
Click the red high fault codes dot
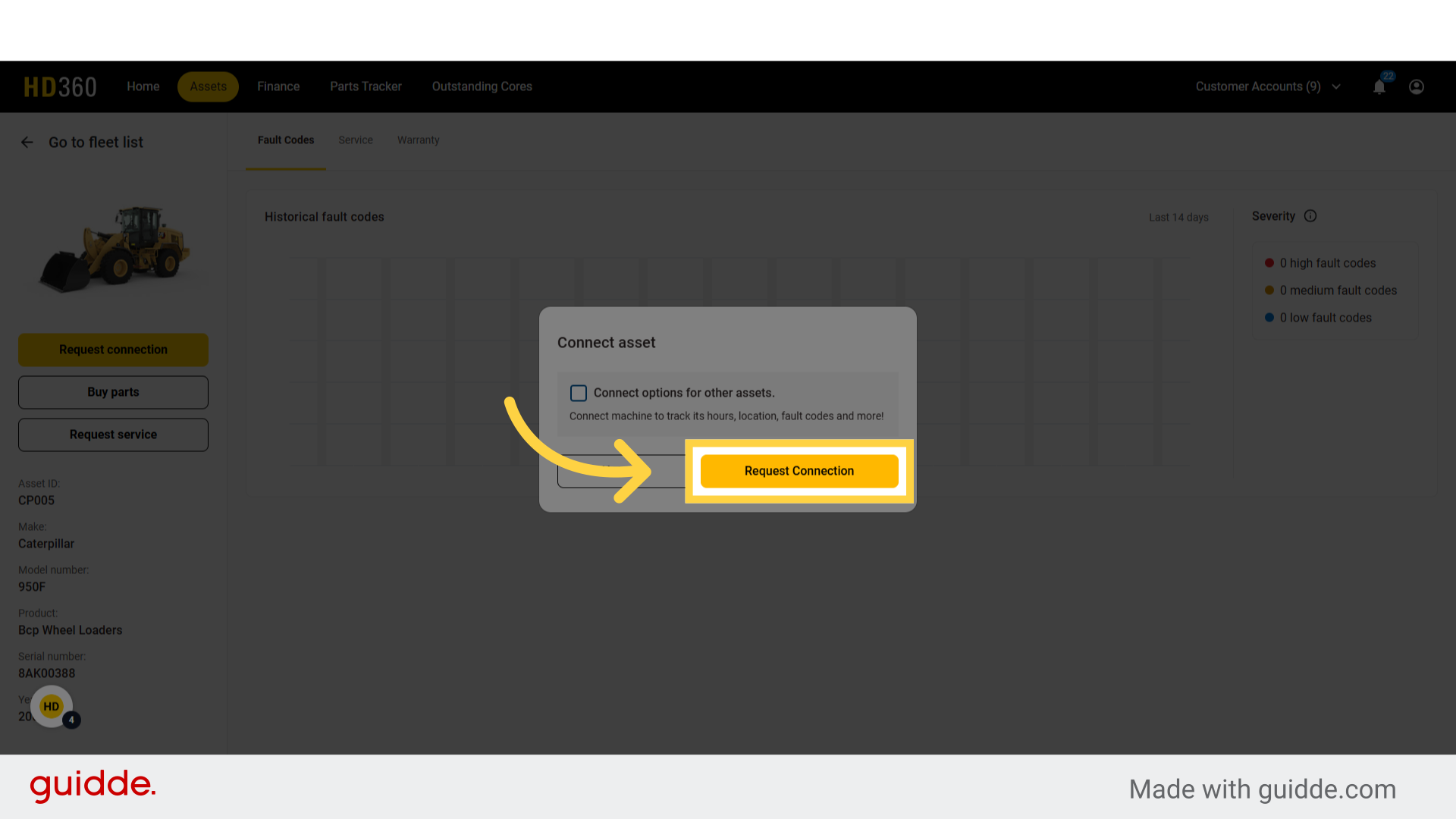click(1270, 262)
